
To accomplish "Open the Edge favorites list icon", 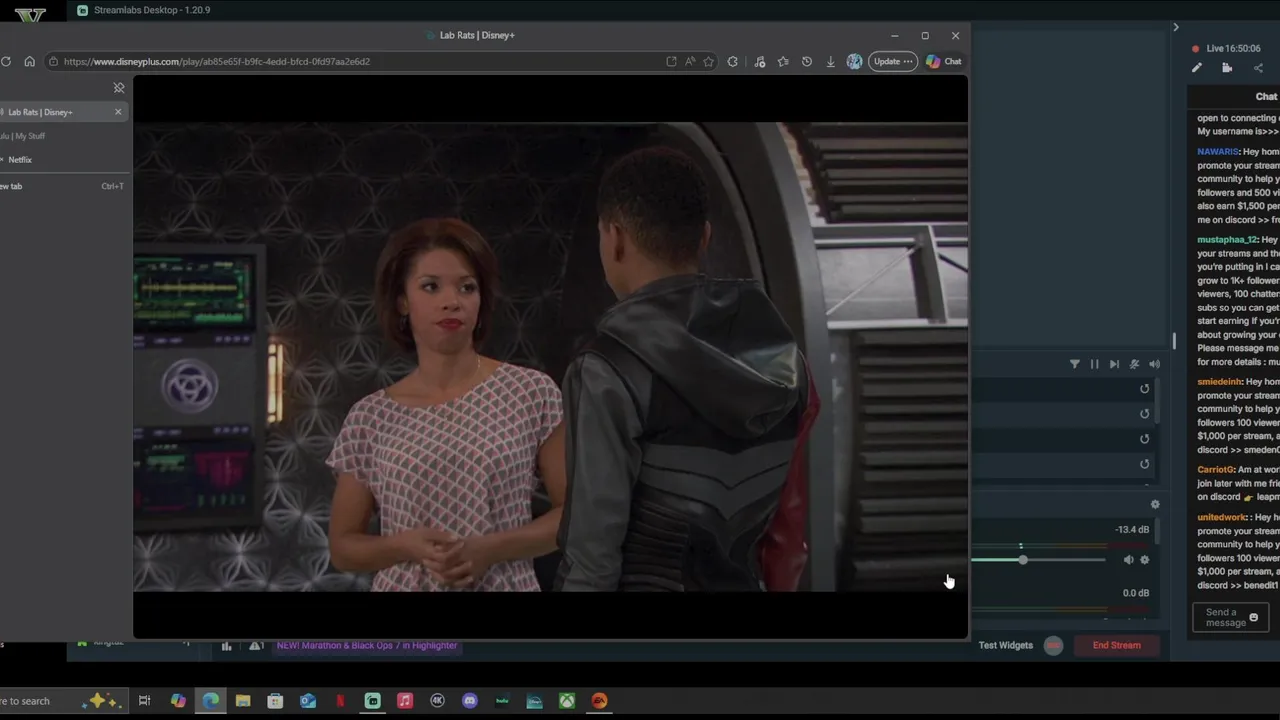I will tap(783, 62).
